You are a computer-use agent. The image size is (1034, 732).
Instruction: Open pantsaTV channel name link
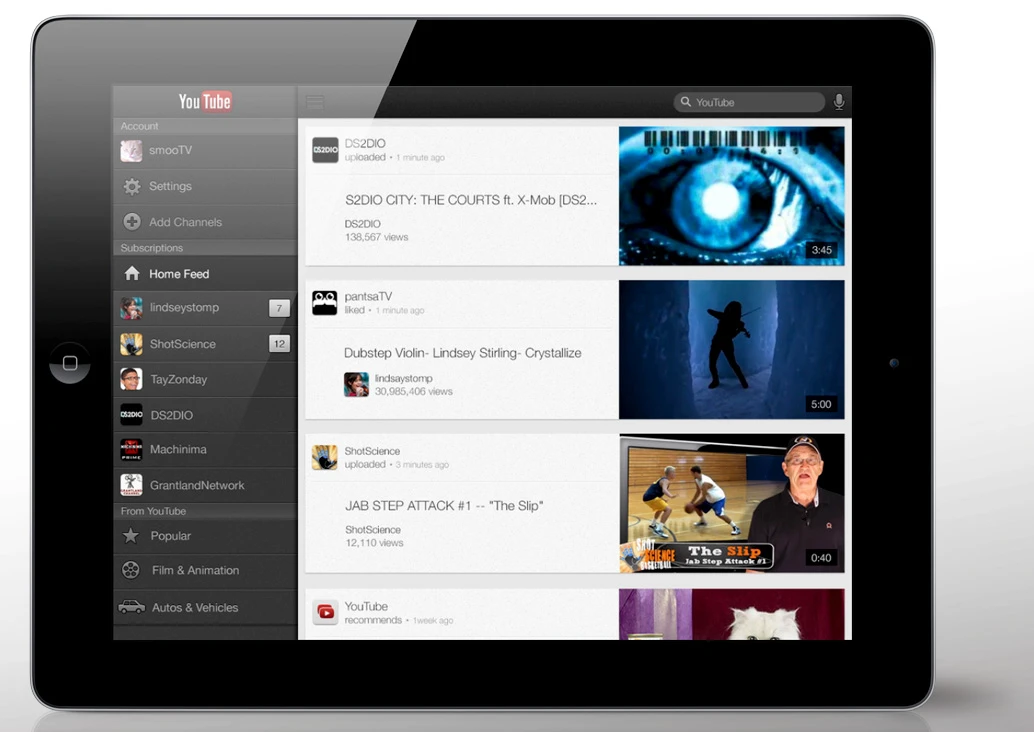tap(368, 296)
